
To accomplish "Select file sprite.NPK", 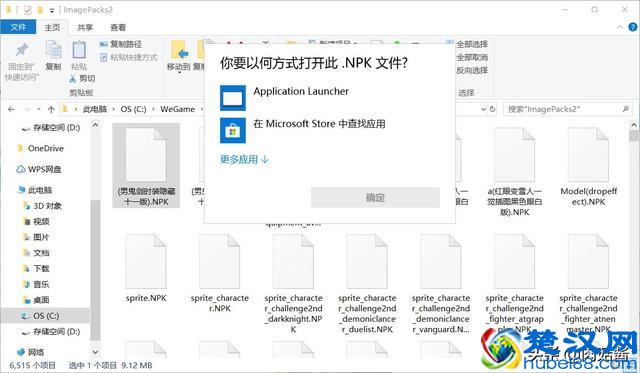I will (146, 269).
